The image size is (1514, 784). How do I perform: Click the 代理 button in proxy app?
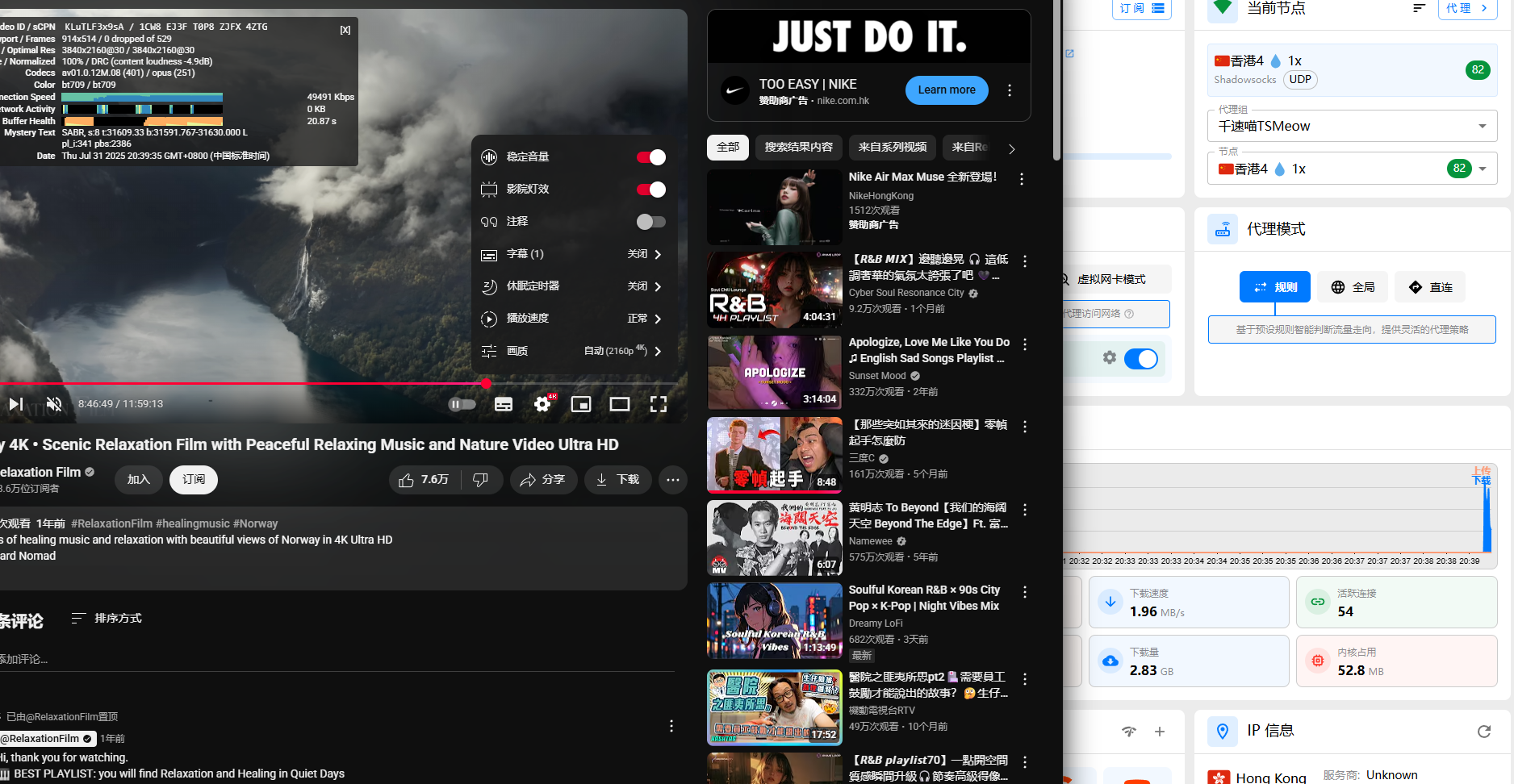coord(1466,8)
